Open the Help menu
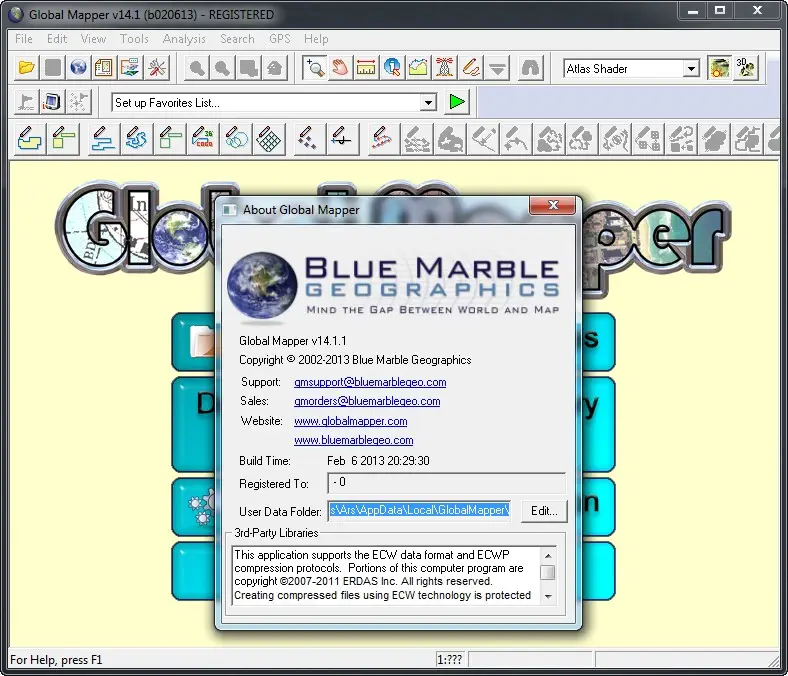Viewport: 788px width, 676px height. coord(316,39)
